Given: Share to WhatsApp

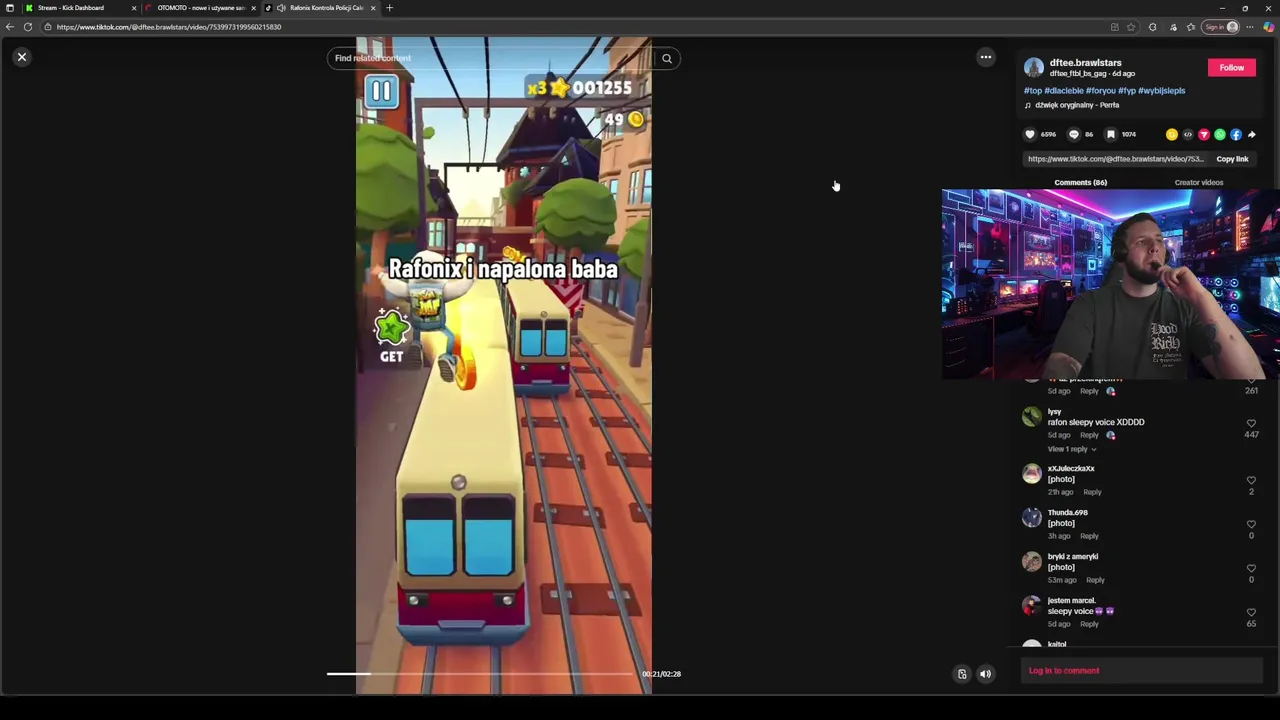Looking at the screenshot, I should (1219, 134).
